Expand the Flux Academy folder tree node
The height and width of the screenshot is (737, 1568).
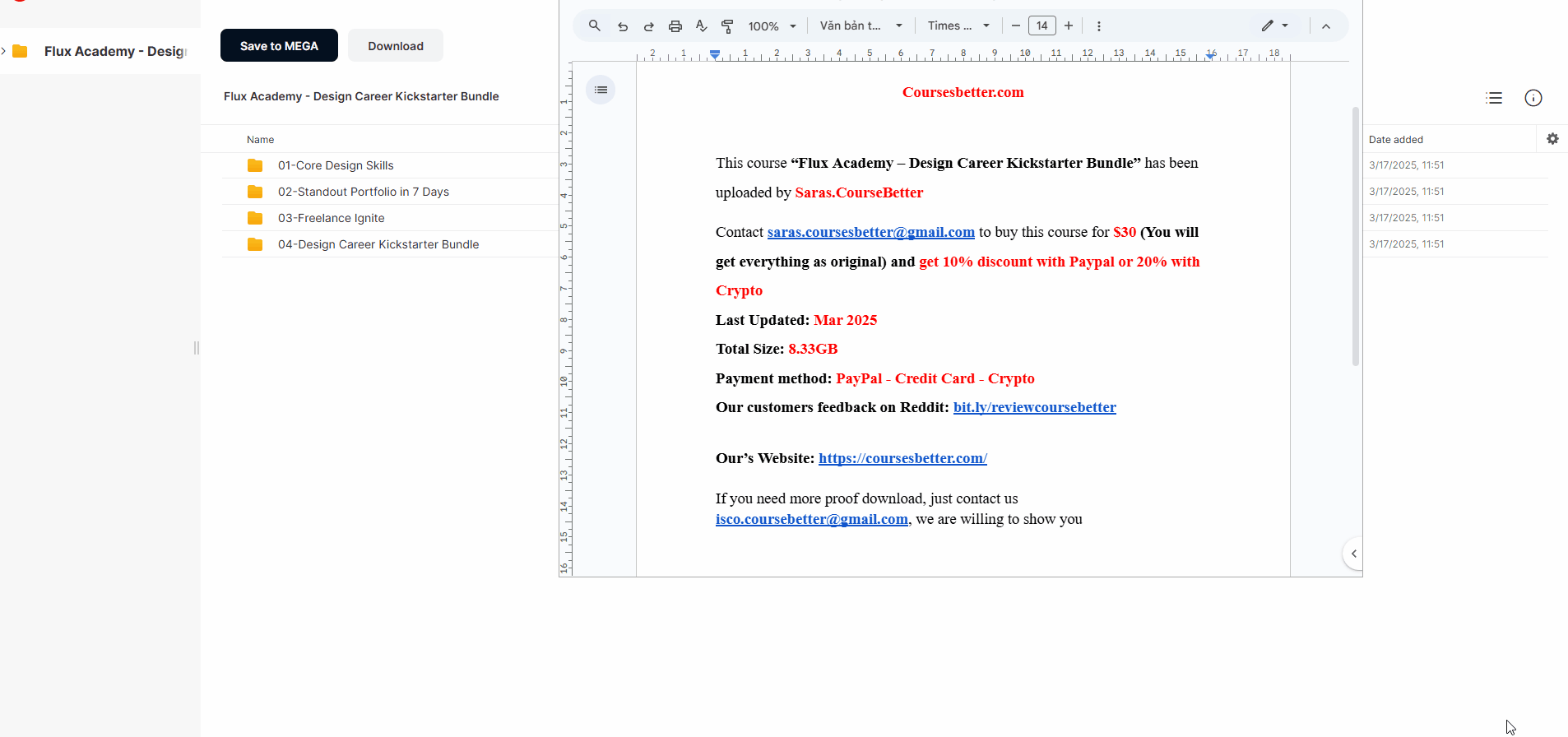pyautogui.click(x=4, y=51)
